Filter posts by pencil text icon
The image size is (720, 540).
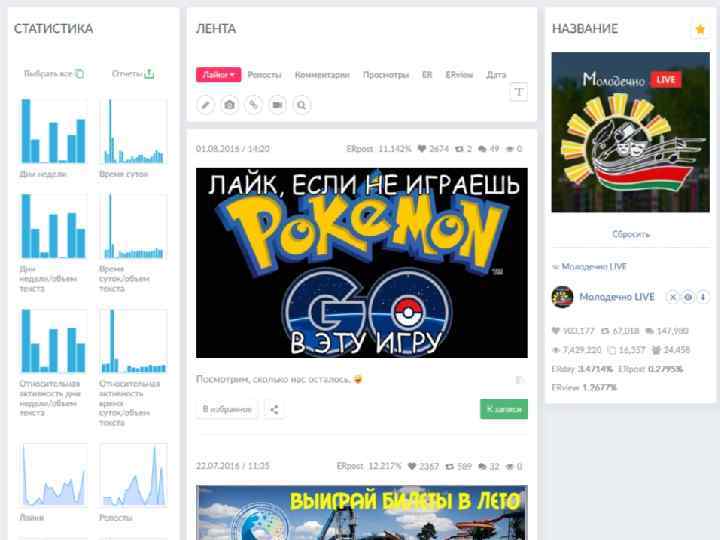click(x=206, y=105)
